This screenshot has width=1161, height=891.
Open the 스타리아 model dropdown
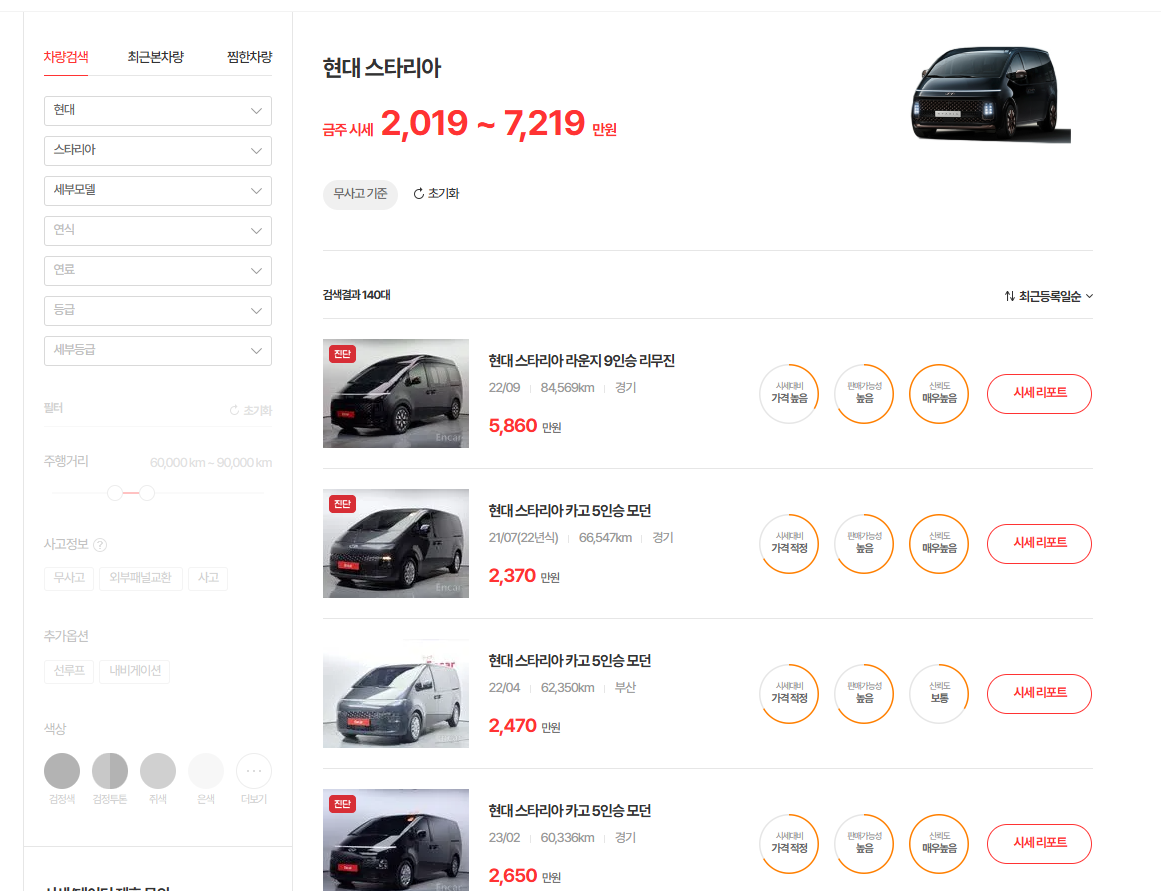tap(158, 150)
